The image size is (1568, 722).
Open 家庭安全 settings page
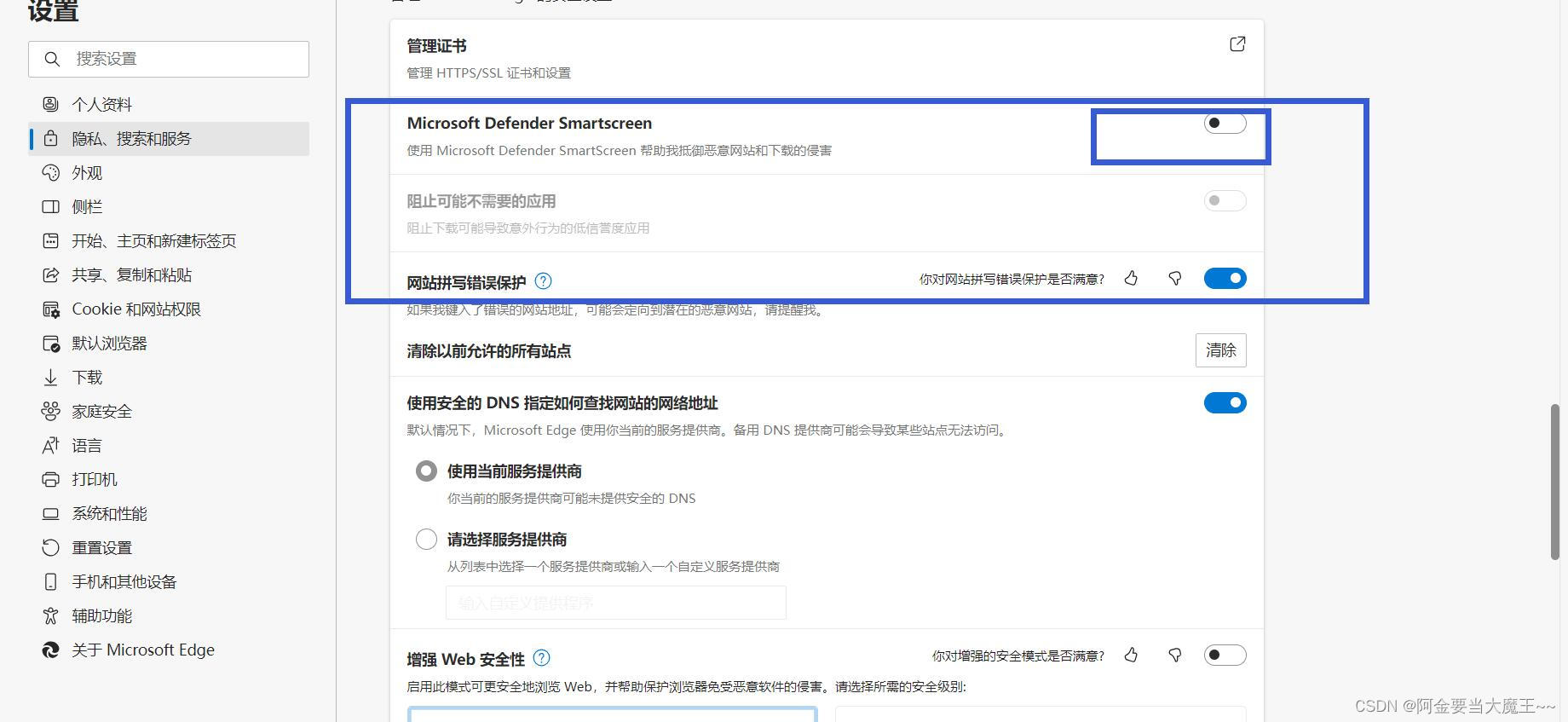click(x=169, y=411)
